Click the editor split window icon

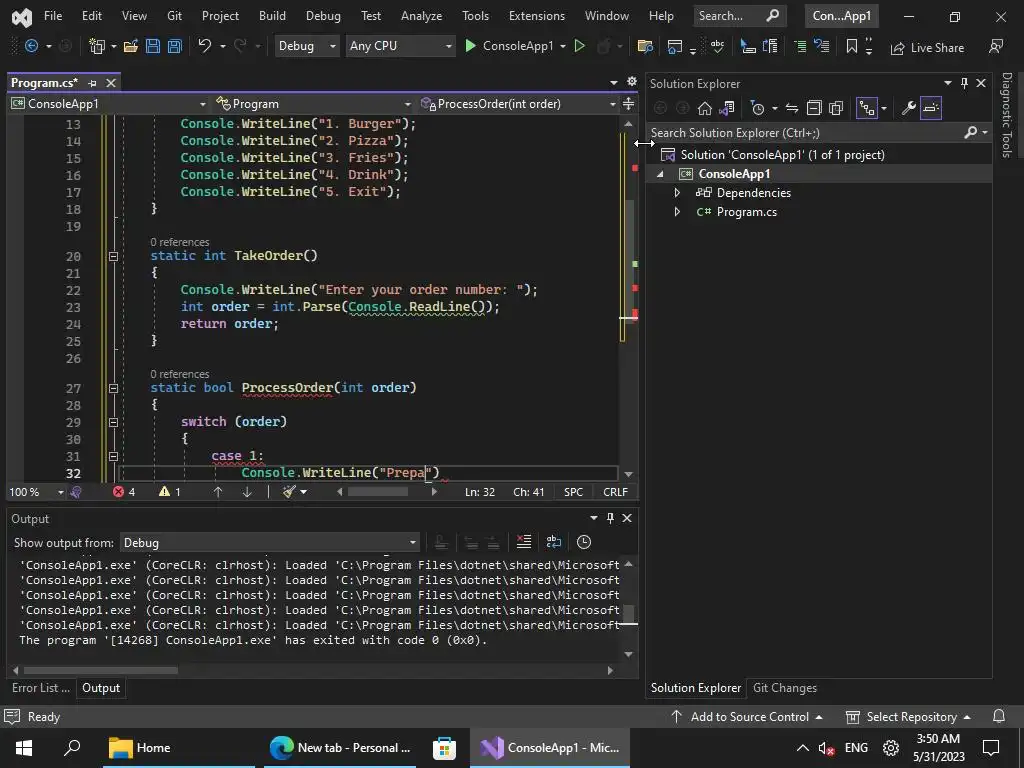click(628, 104)
